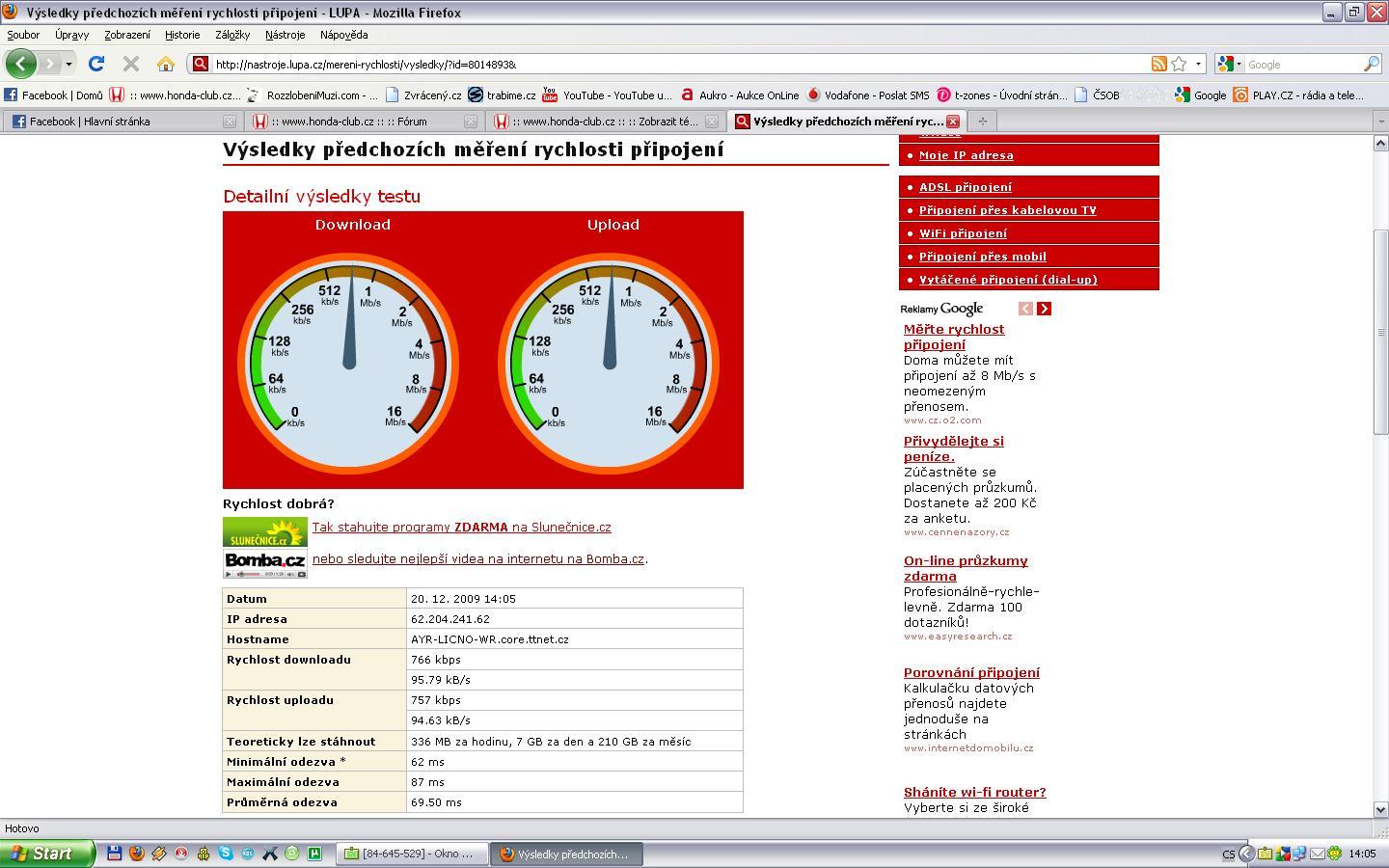1389x868 pixels.
Task: Open the Záložky menu
Action: (x=231, y=35)
